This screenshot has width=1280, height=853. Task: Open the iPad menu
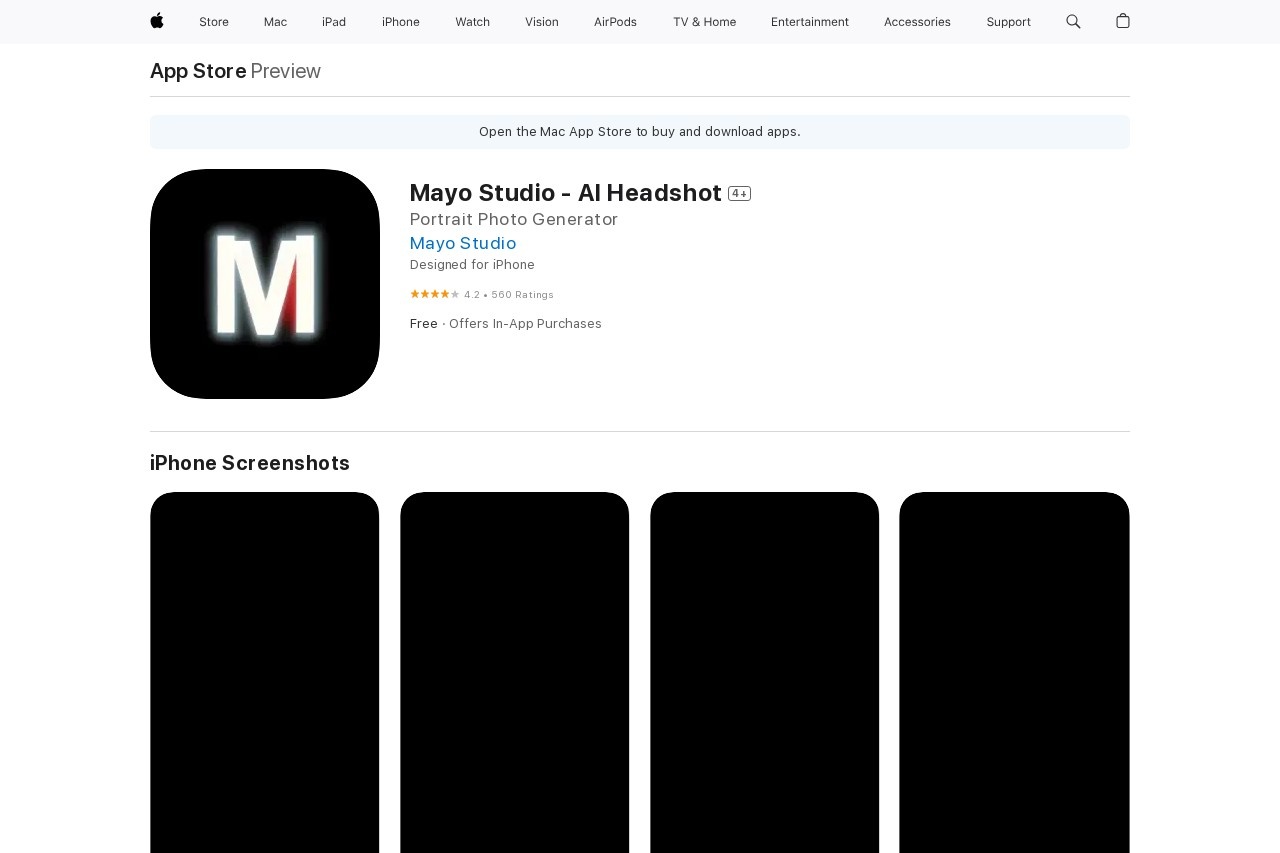click(x=334, y=22)
